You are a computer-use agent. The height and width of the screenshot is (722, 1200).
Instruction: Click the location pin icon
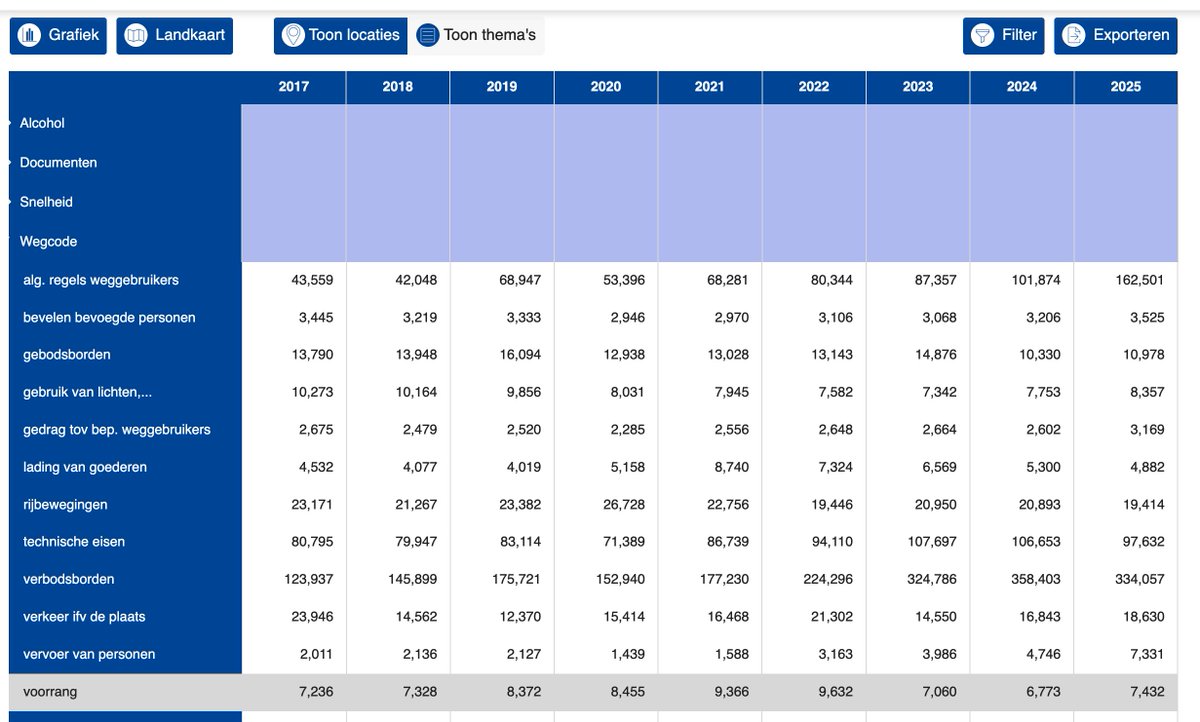(x=292, y=36)
